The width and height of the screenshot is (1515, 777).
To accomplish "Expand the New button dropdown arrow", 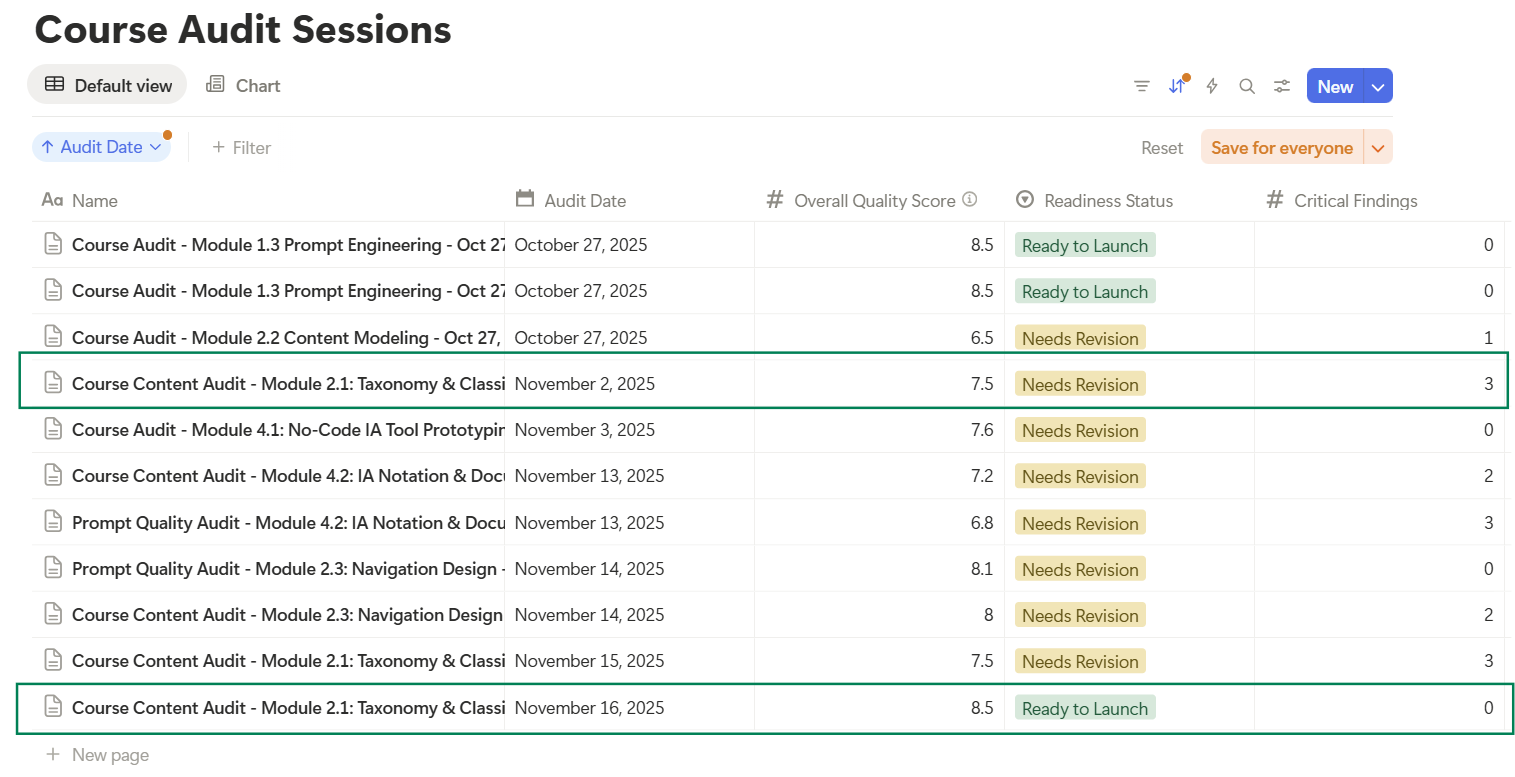I will click(1378, 87).
